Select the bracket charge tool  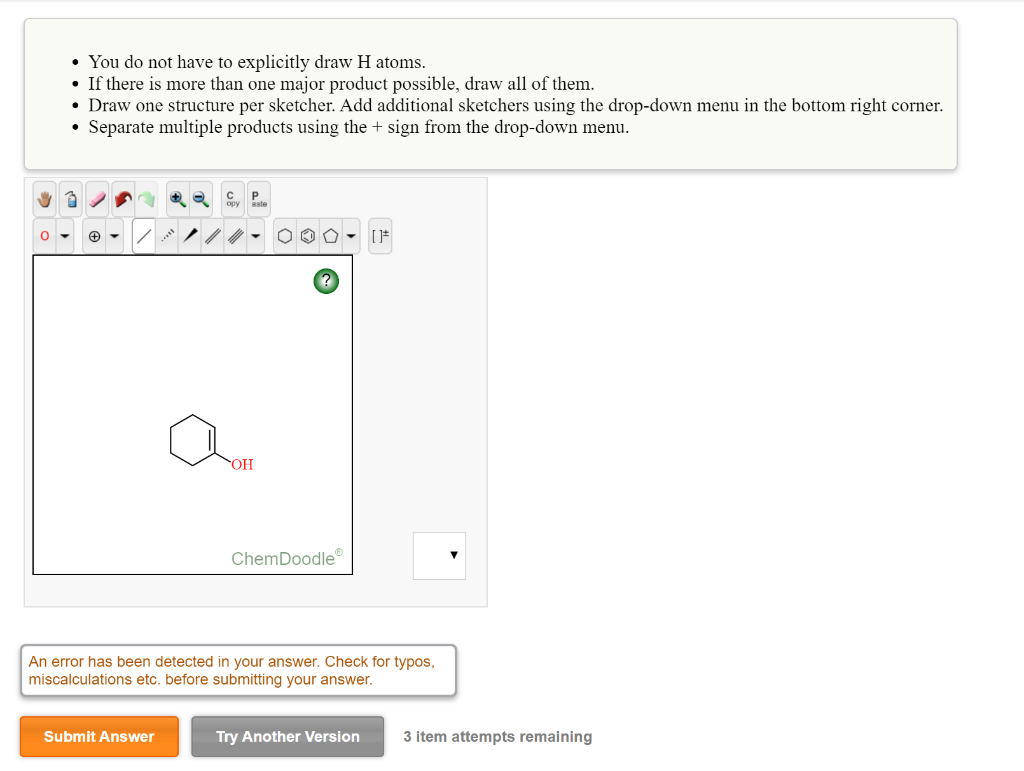[x=379, y=236]
